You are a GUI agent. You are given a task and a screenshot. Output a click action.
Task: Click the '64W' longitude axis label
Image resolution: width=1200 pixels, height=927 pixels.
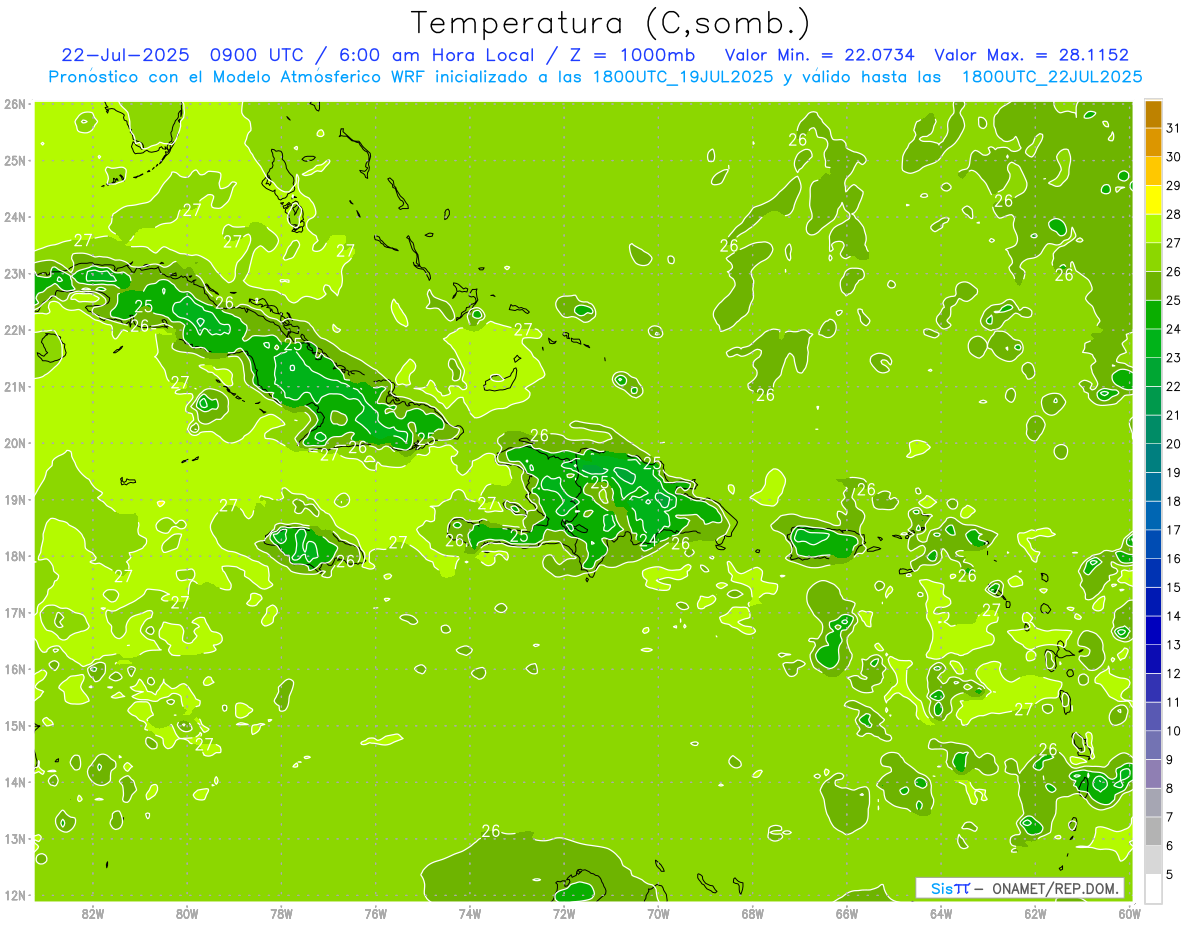tap(941, 913)
